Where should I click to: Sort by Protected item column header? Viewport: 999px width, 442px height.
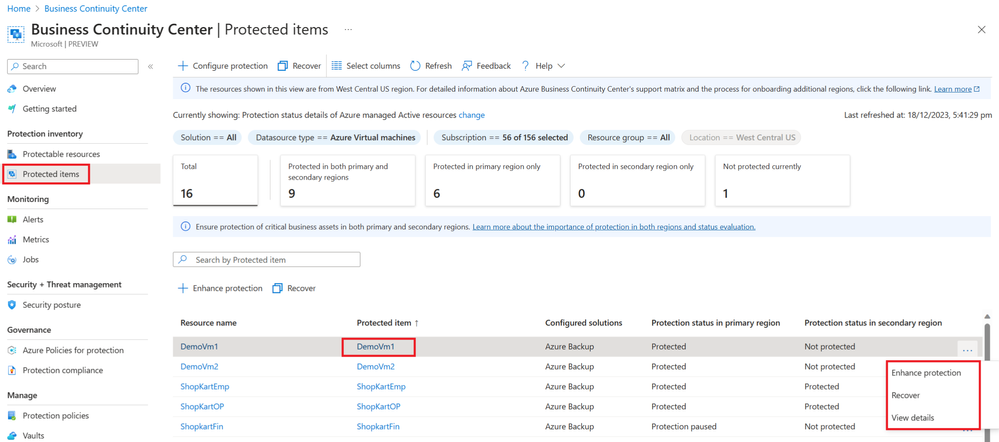(387, 323)
